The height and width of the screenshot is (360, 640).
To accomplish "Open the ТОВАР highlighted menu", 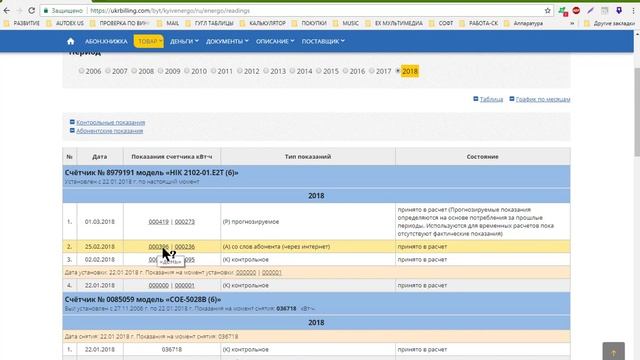I will click(149, 41).
